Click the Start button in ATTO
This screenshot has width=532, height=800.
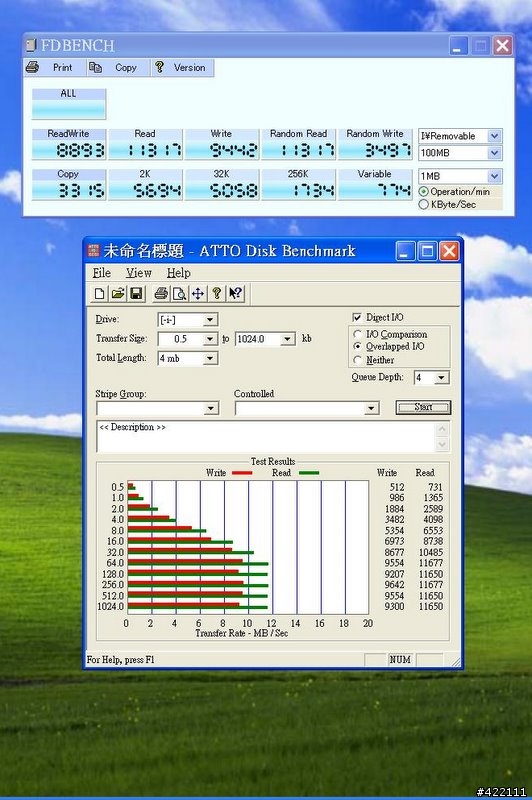(x=423, y=407)
